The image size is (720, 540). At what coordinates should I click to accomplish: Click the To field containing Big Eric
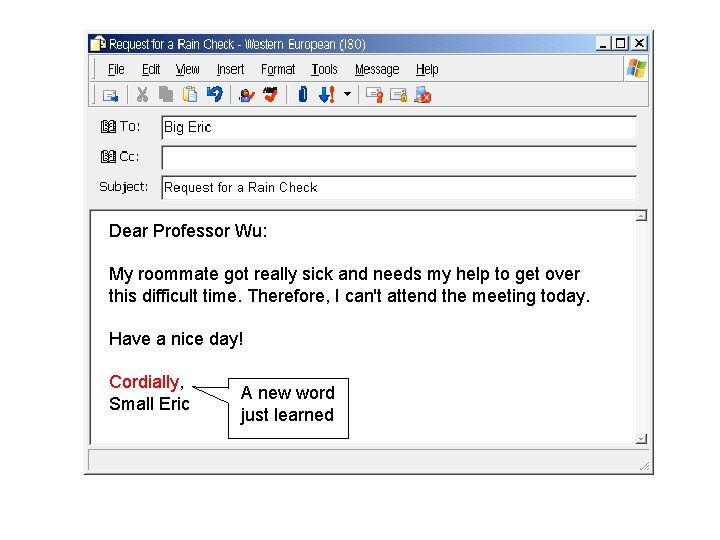[399, 127]
